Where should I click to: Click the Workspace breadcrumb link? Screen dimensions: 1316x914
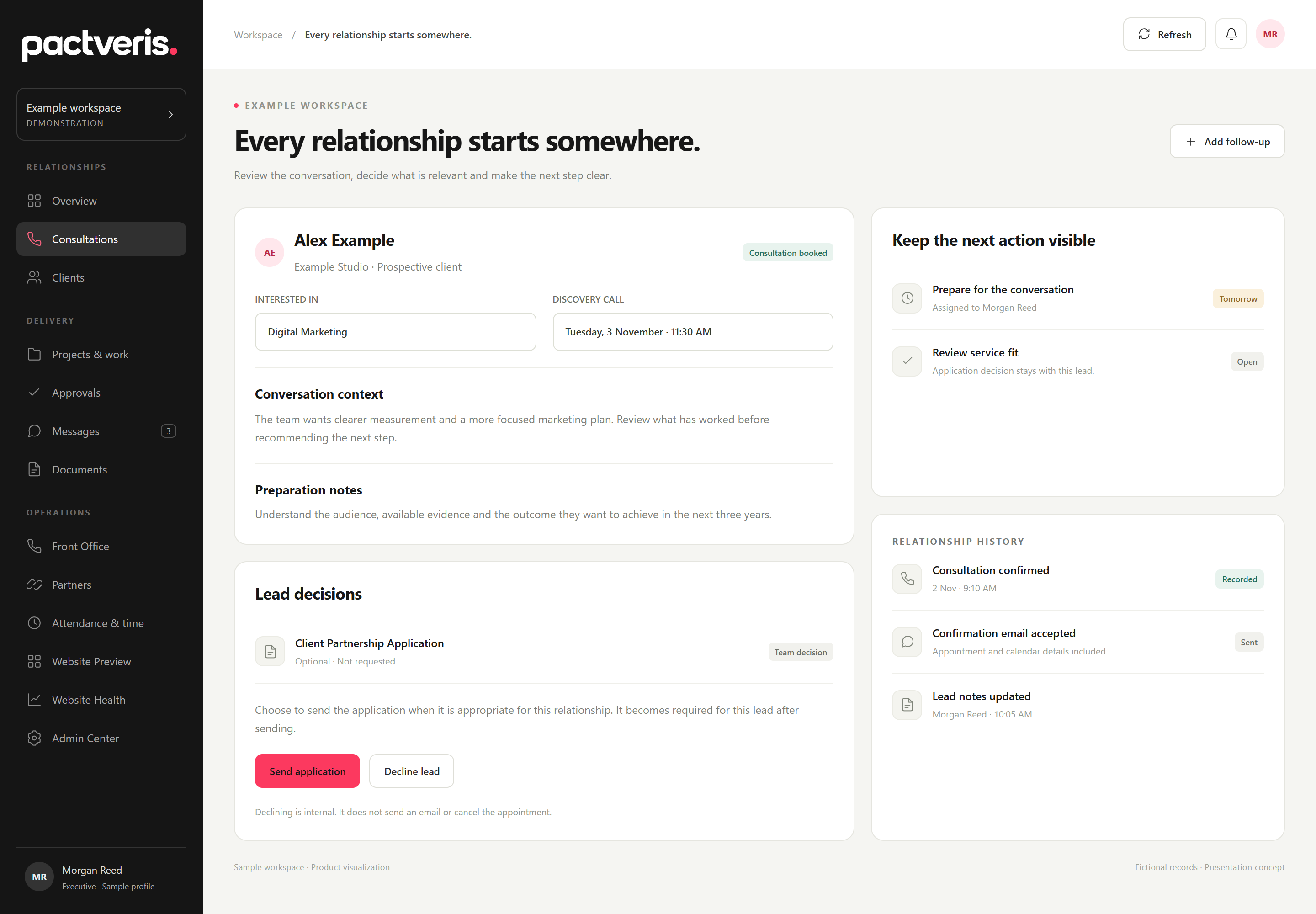258,35
